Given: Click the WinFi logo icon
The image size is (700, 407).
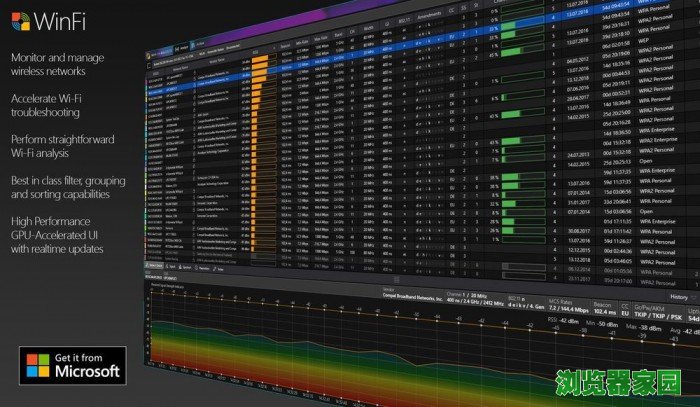Looking at the screenshot, I should click(x=19, y=20).
